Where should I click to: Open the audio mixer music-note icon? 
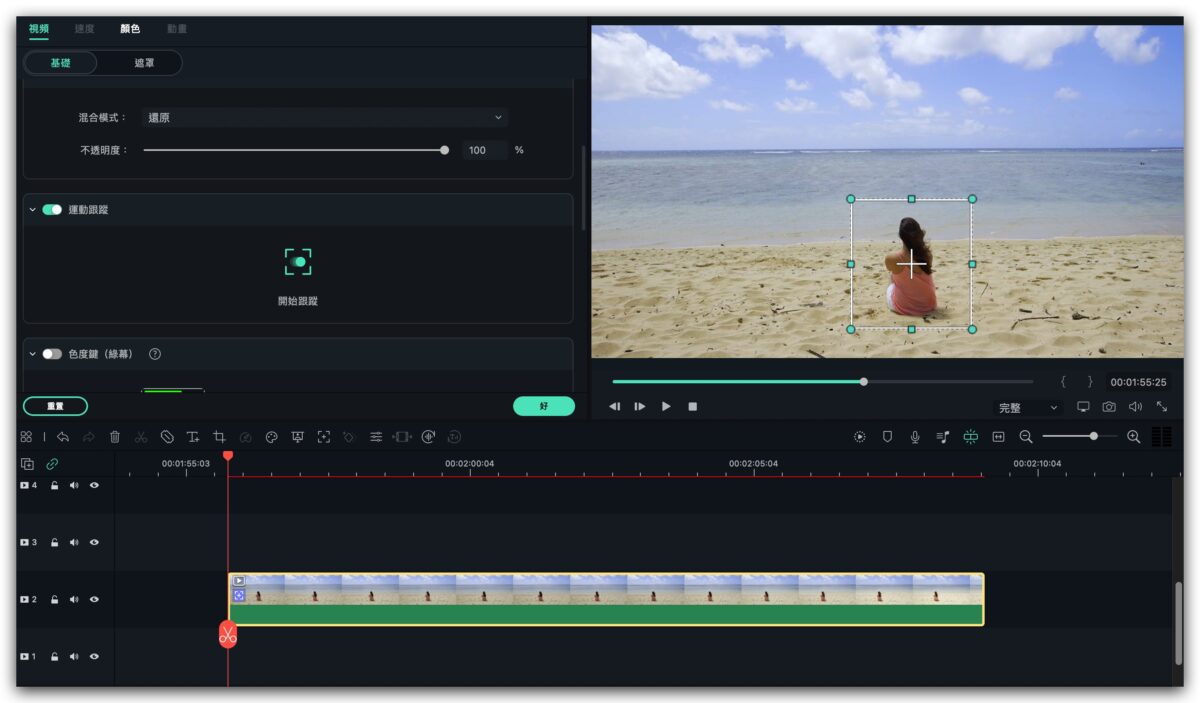click(942, 437)
